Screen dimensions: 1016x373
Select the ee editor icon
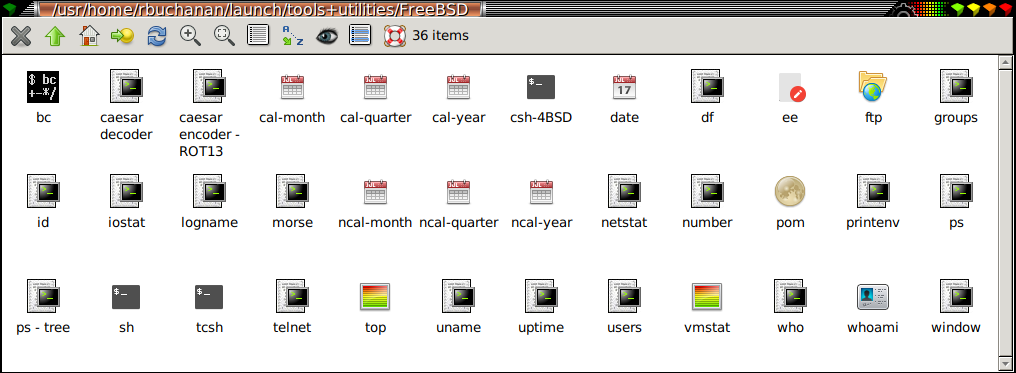pos(791,87)
